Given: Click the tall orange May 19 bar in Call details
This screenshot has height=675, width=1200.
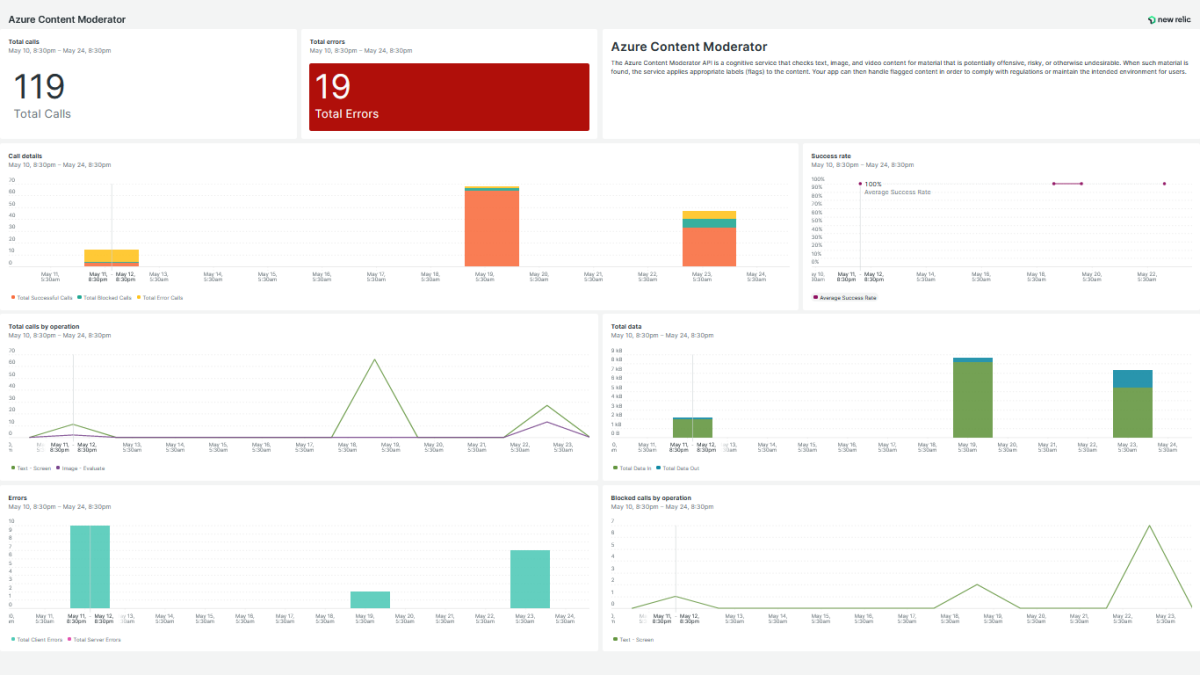Looking at the screenshot, I should [x=492, y=229].
